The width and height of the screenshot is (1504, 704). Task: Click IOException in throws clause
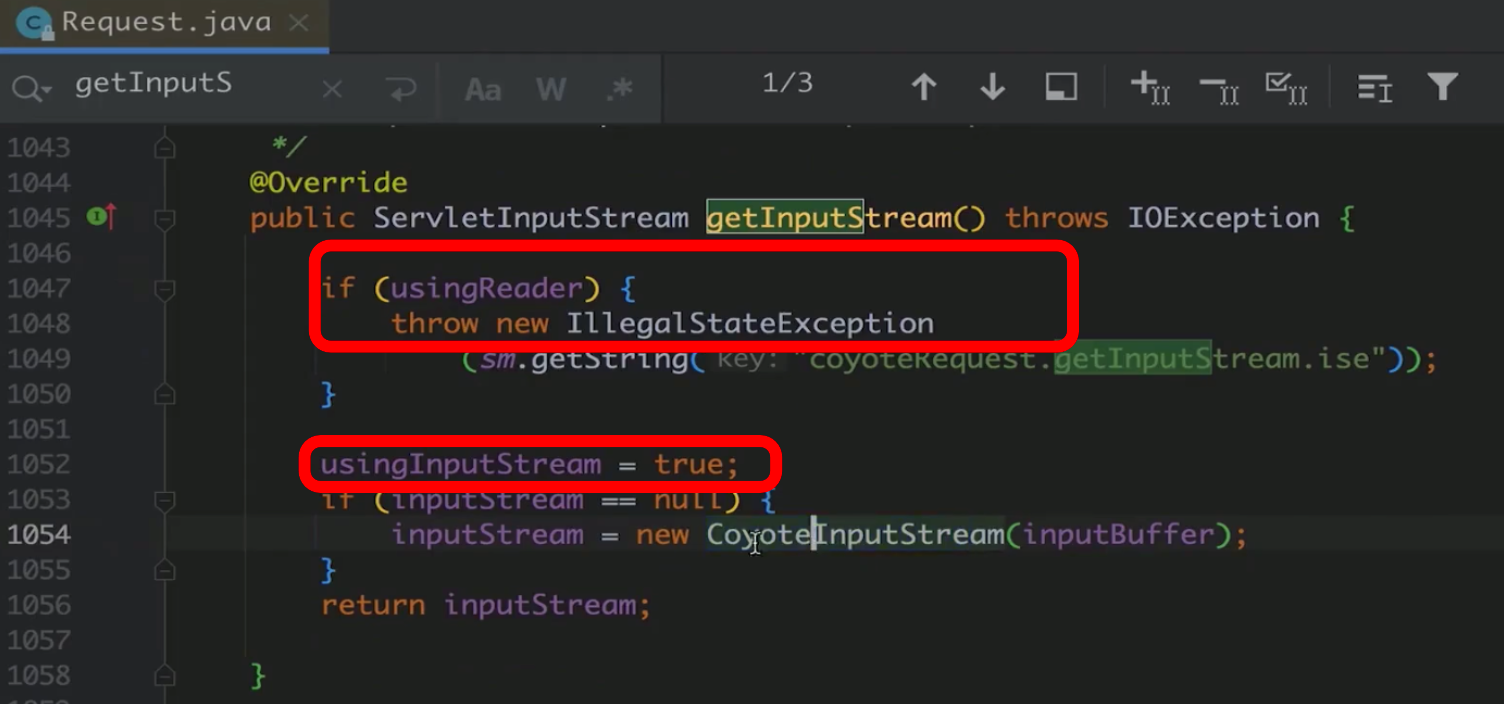click(1223, 218)
